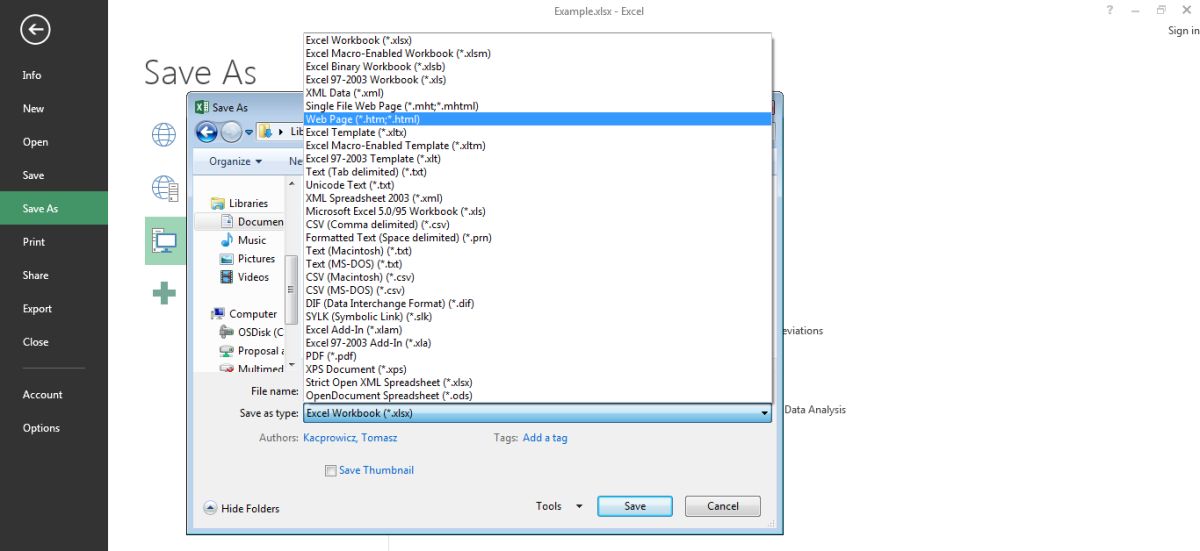This screenshot has width=1200, height=551.
Task: Choose CSV (Macintosh) (*.csv)
Action: 537,277
